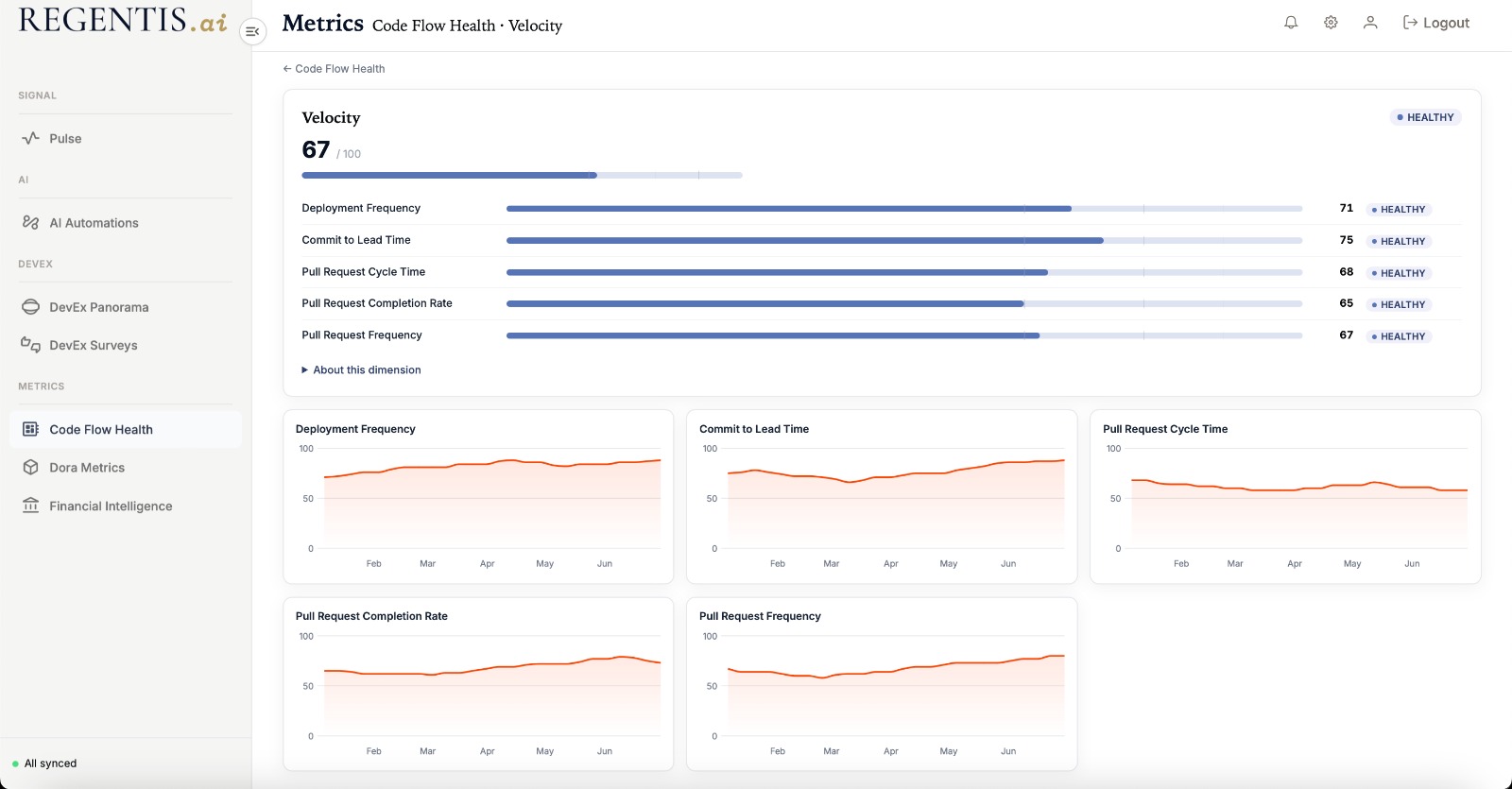Select Code Flow Health in sidebar
Screen dimensions: 1512x789
coord(126,429)
